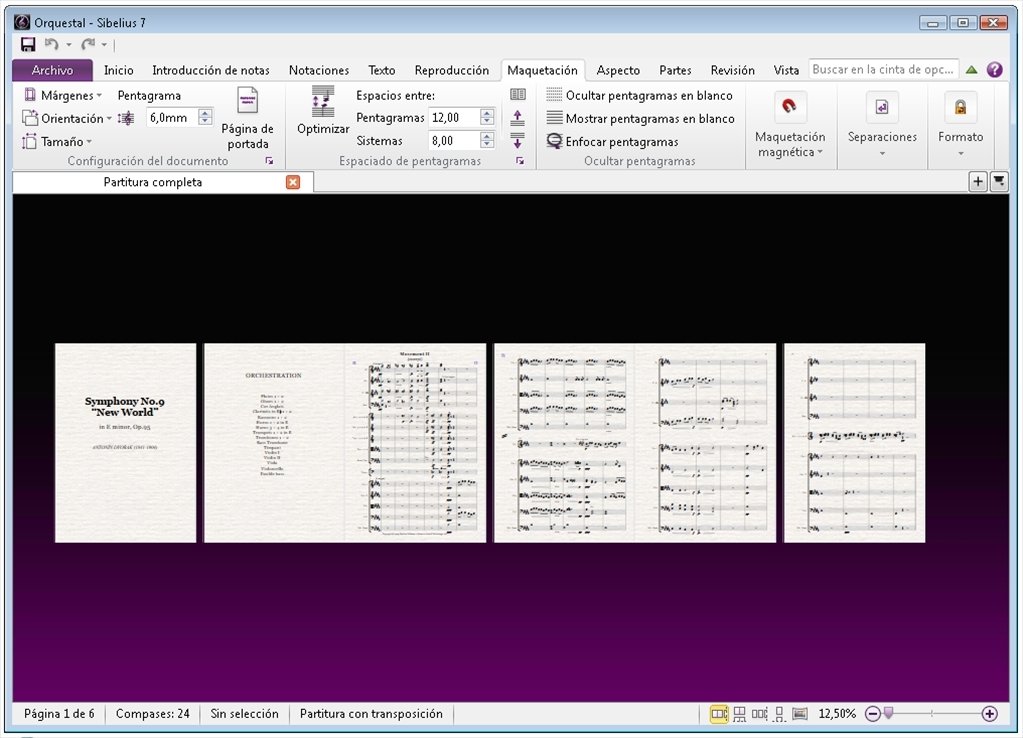1023x738 pixels.
Task: Switch to the Inicio ribbon tab
Action: pos(118,70)
